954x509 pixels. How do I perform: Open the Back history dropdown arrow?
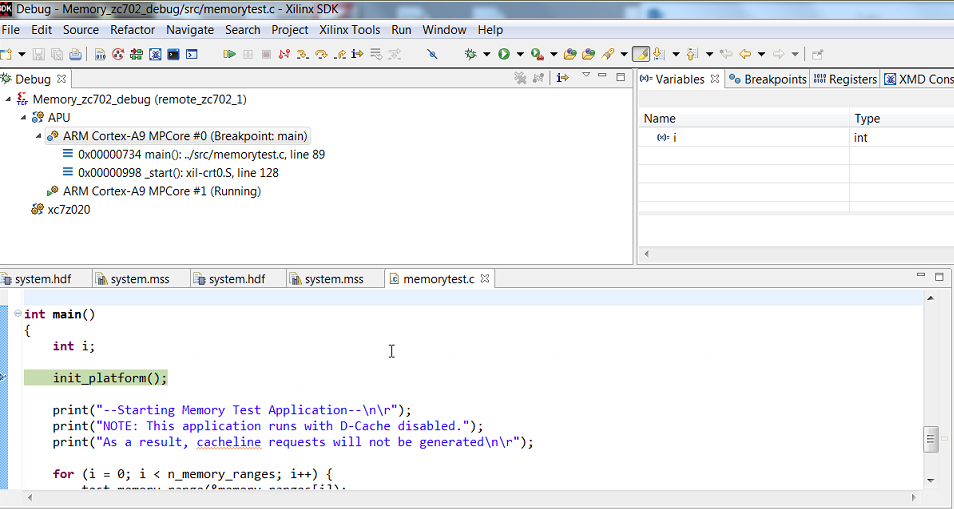click(x=761, y=54)
